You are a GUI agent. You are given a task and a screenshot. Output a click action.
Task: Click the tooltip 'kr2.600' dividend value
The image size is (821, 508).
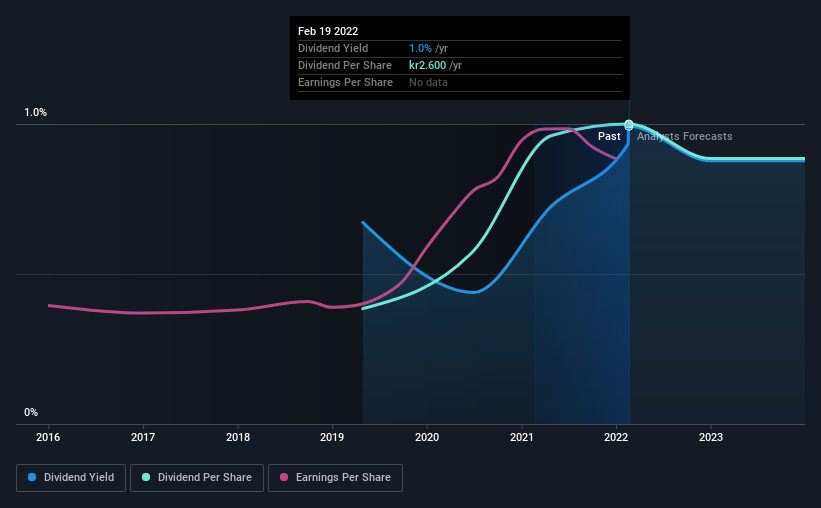tap(427, 65)
